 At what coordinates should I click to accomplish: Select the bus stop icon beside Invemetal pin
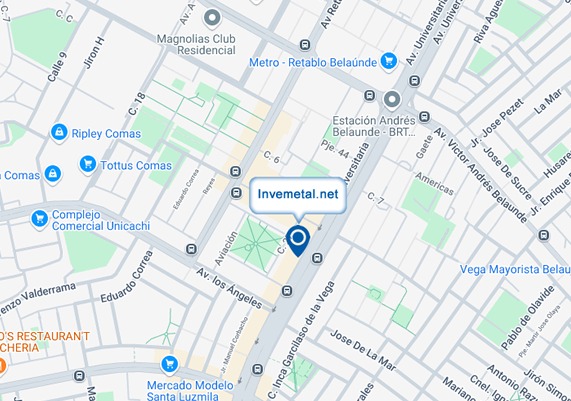point(317,258)
